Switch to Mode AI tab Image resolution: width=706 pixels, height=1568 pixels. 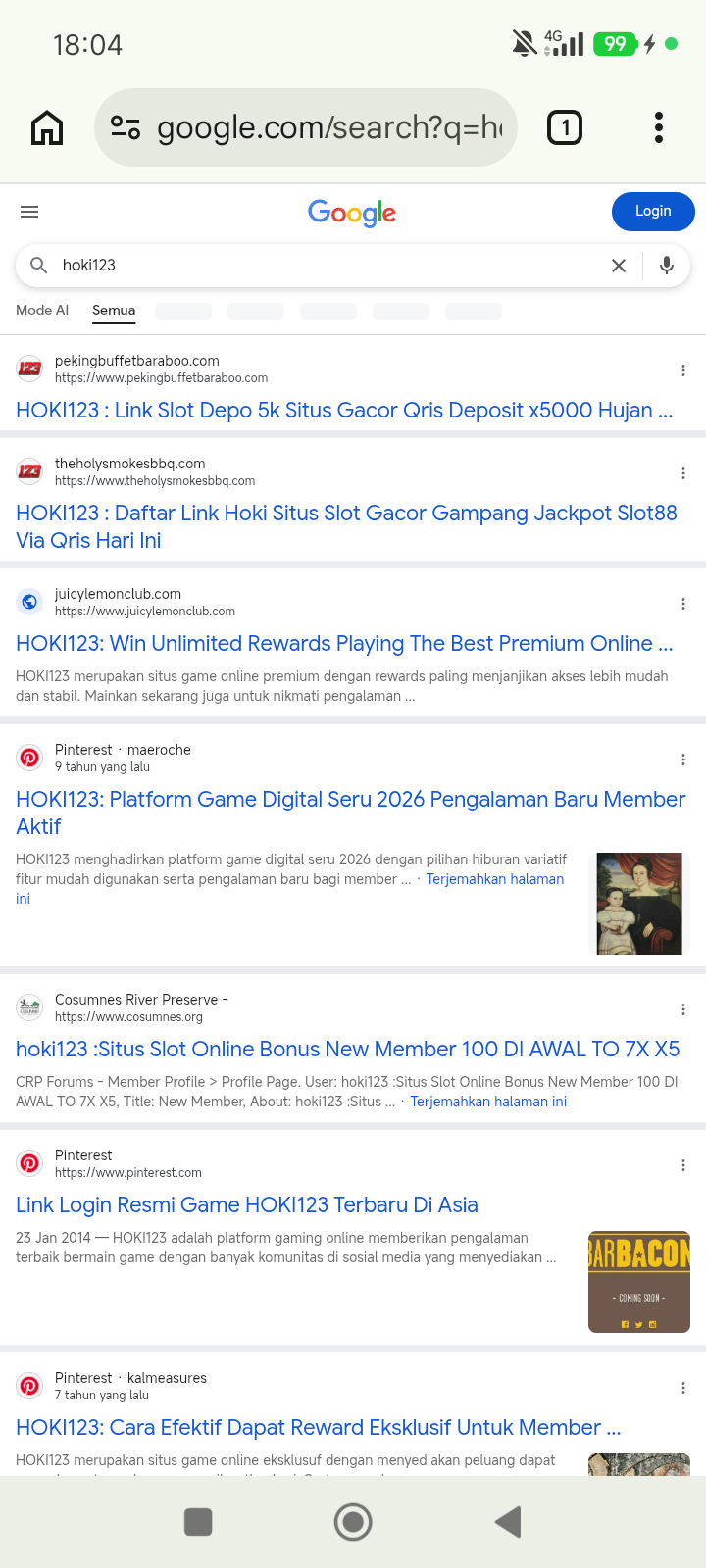point(42,310)
